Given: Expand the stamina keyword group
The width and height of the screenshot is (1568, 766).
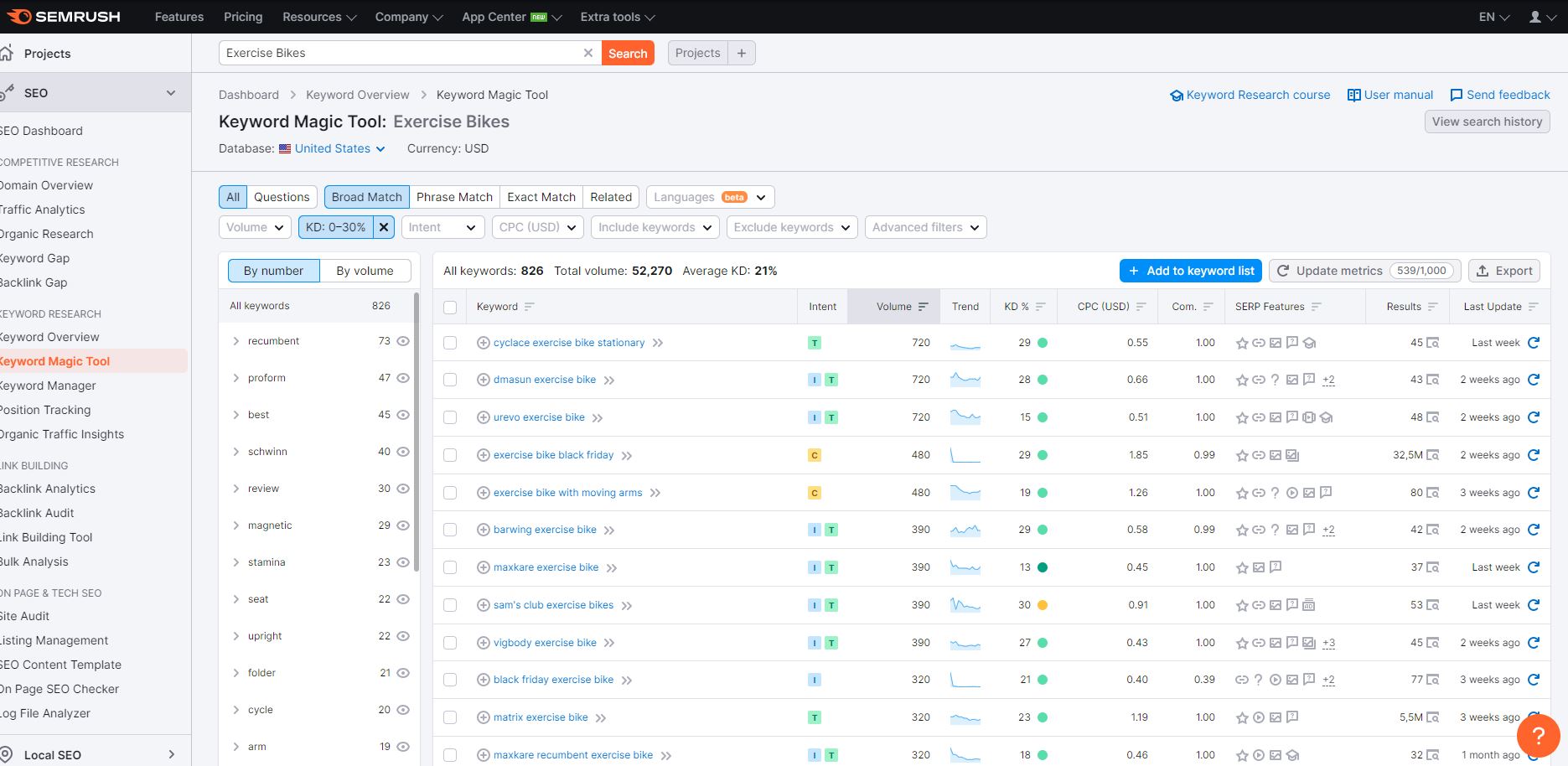Looking at the screenshot, I should (236, 562).
